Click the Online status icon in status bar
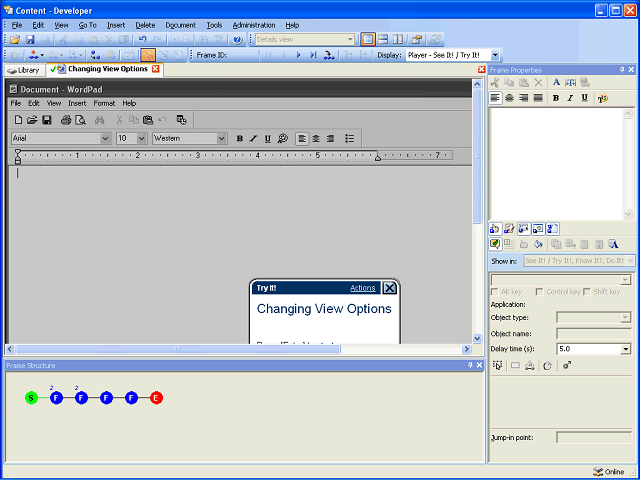The width and height of the screenshot is (640, 480). tap(598, 472)
